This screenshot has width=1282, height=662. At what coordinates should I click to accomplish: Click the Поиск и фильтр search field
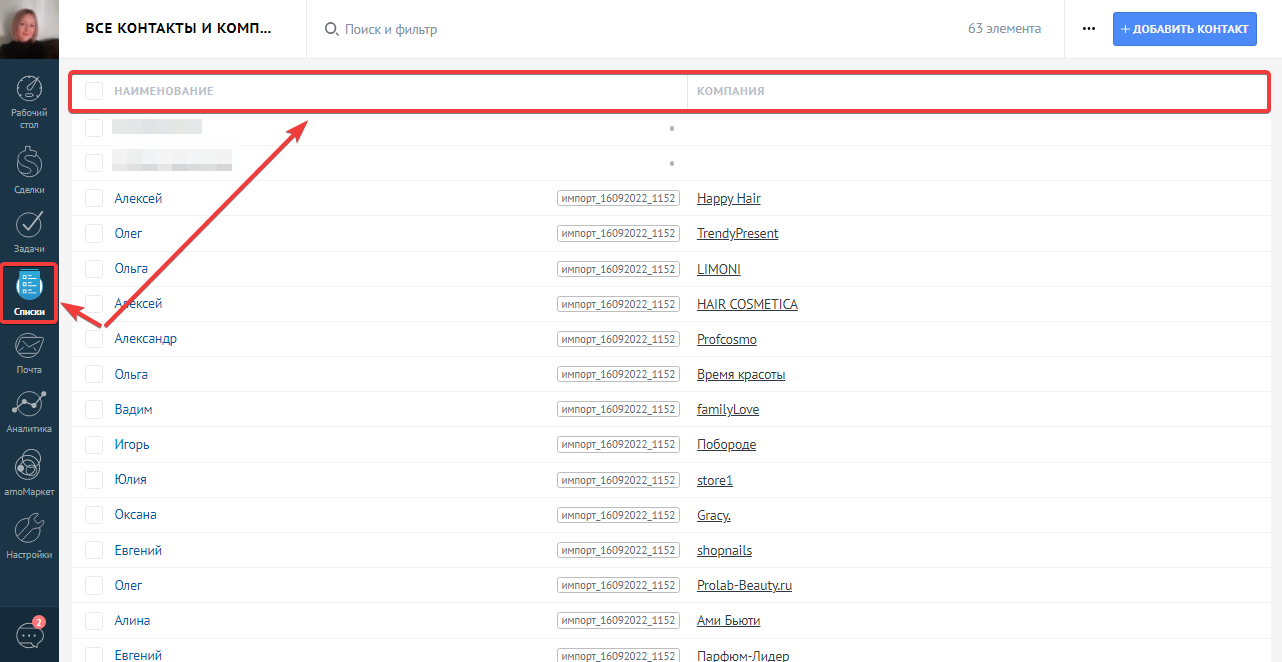click(391, 29)
